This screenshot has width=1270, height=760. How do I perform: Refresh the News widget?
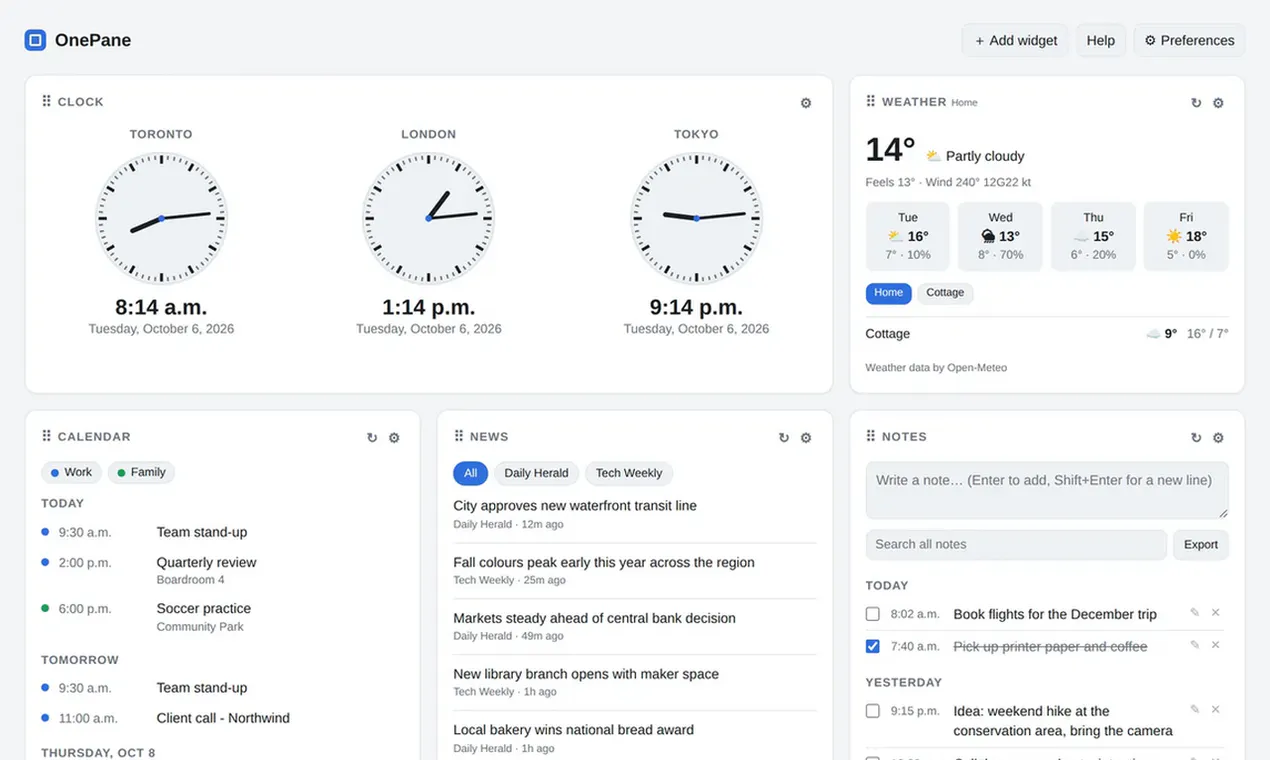pos(784,438)
